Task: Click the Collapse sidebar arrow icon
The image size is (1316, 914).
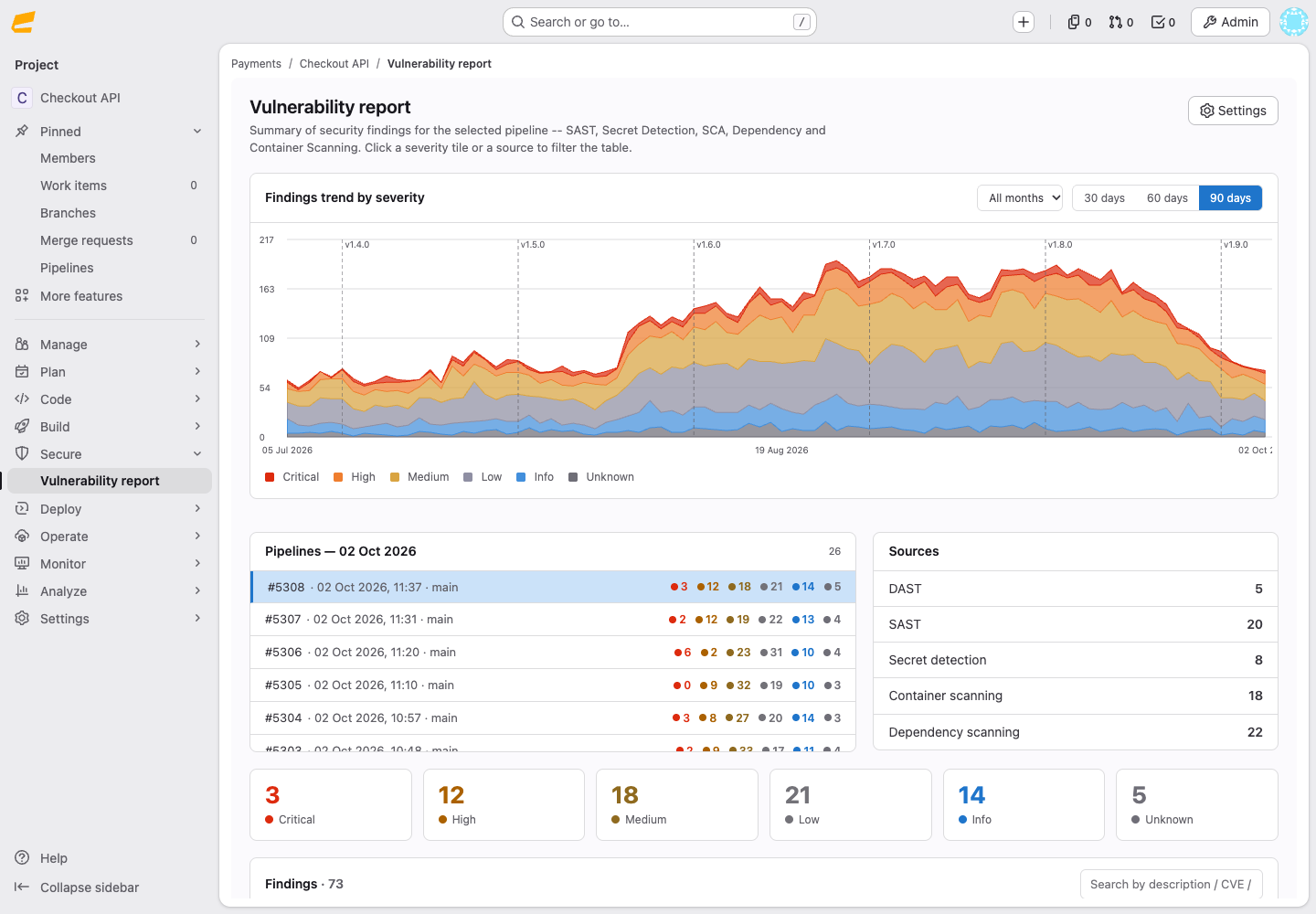Action: point(22,887)
